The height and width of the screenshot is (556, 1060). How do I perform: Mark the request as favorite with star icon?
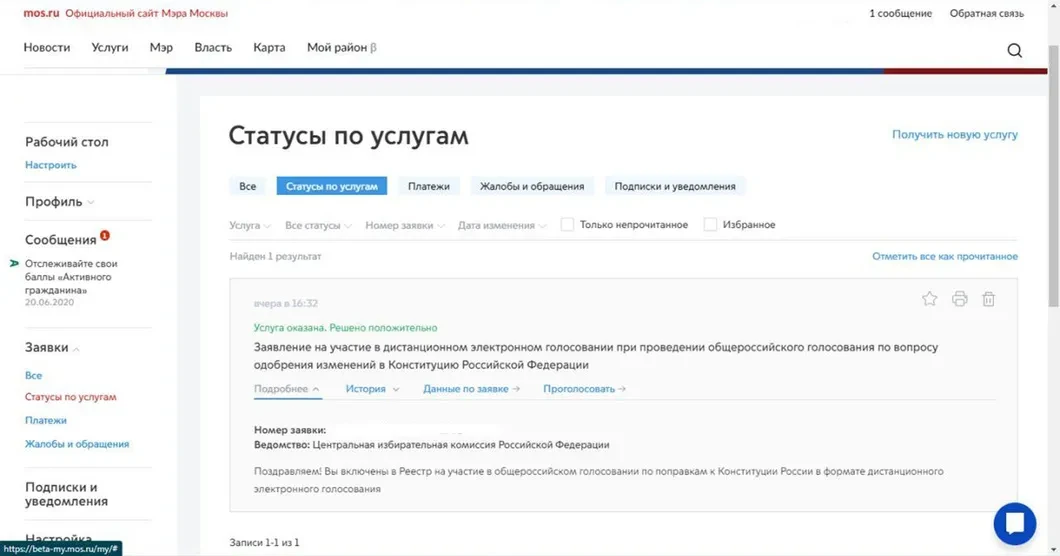(x=929, y=299)
